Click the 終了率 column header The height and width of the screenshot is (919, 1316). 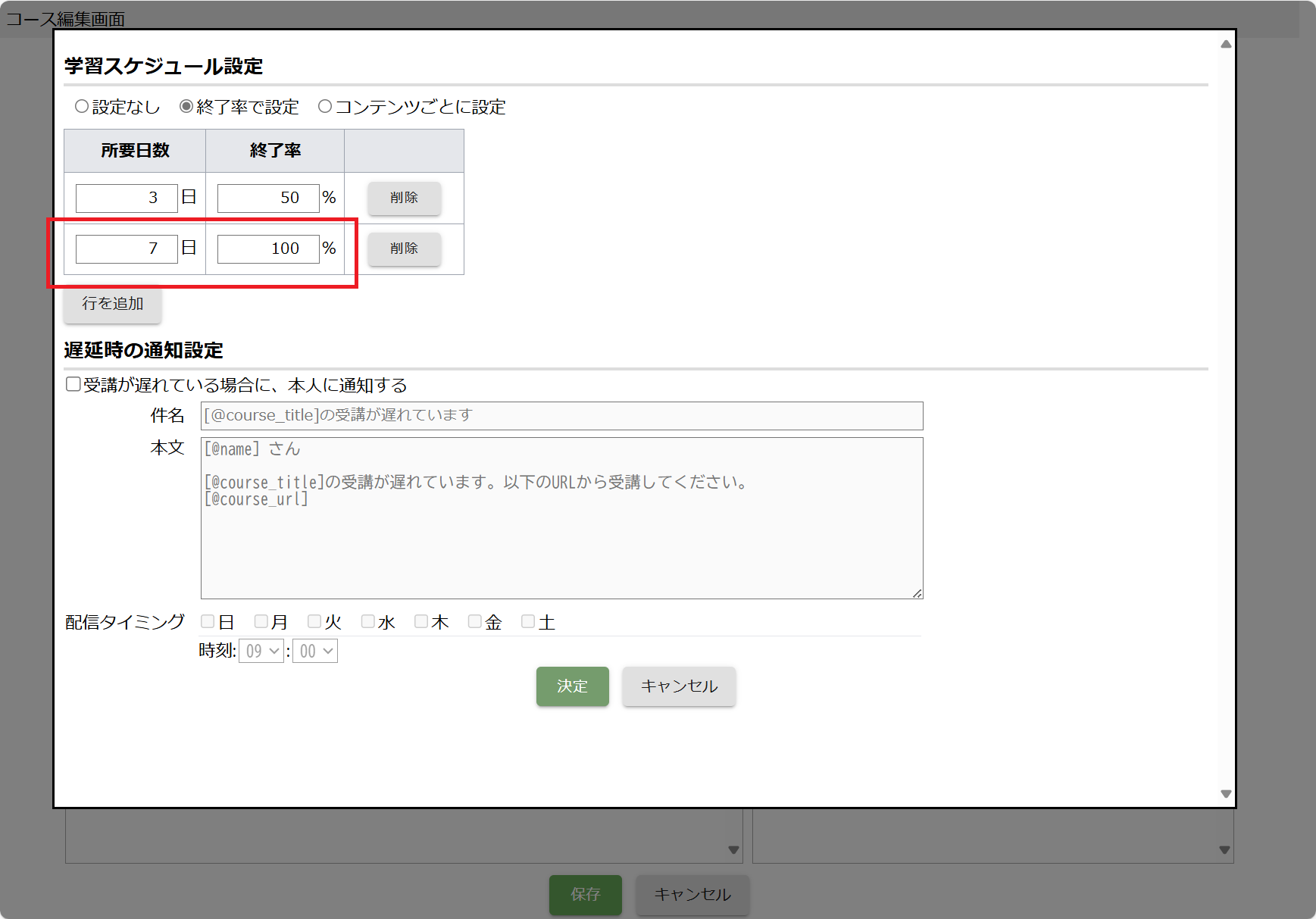pyautogui.click(x=275, y=151)
